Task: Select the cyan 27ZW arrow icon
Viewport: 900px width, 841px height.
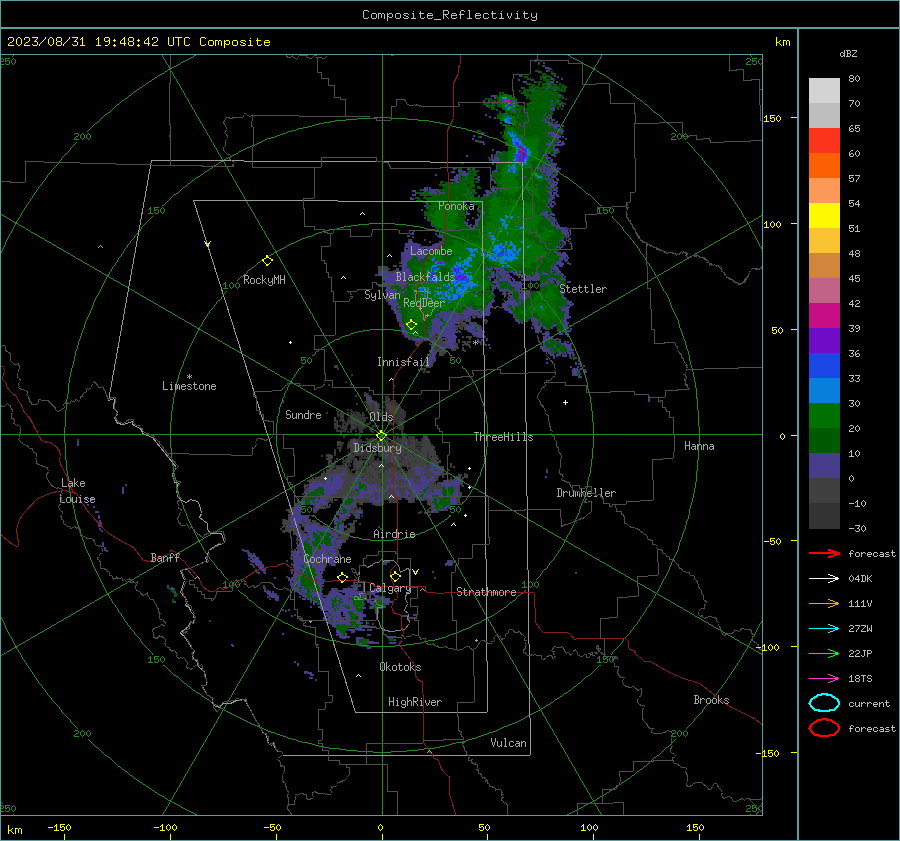Action: point(824,629)
